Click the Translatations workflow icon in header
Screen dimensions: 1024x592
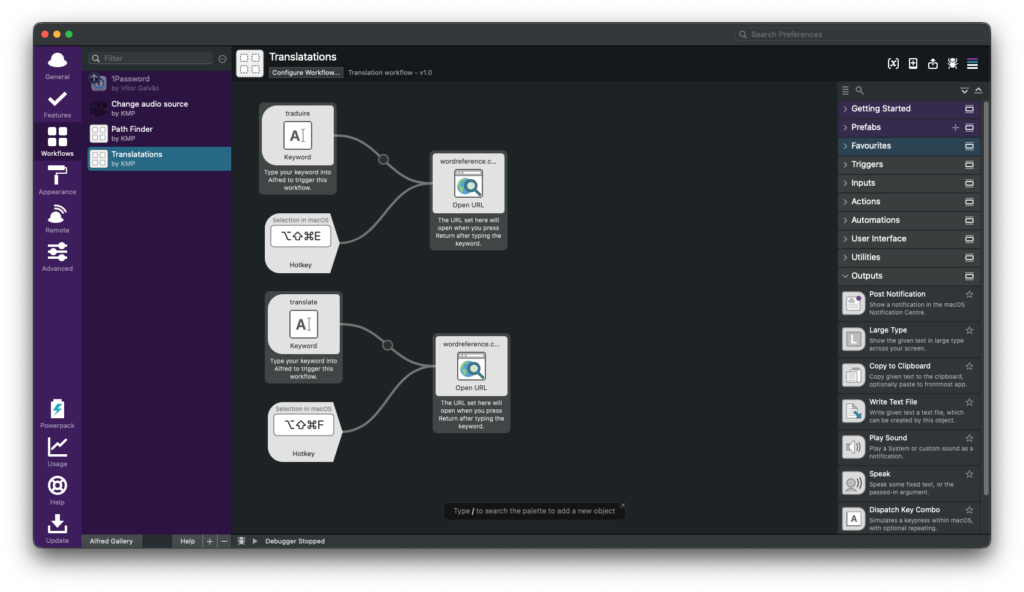click(249, 64)
